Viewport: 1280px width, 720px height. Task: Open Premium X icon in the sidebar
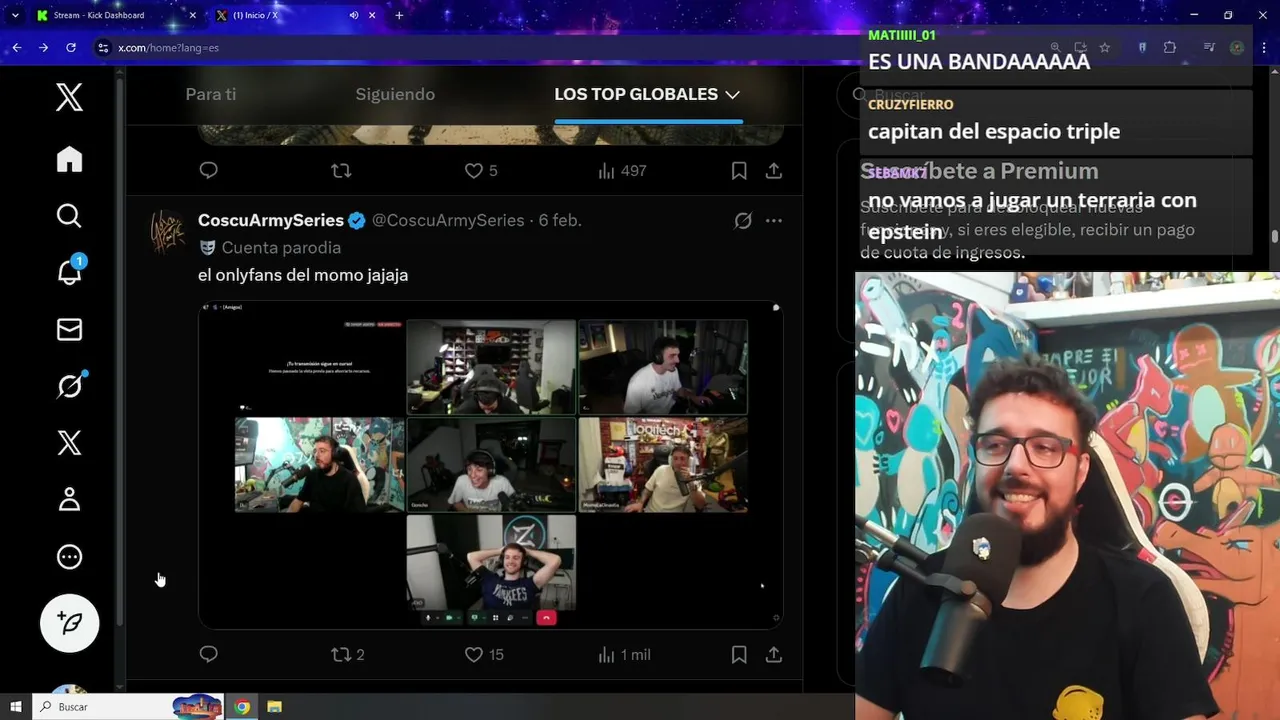pyautogui.click(x=69, y=443)
